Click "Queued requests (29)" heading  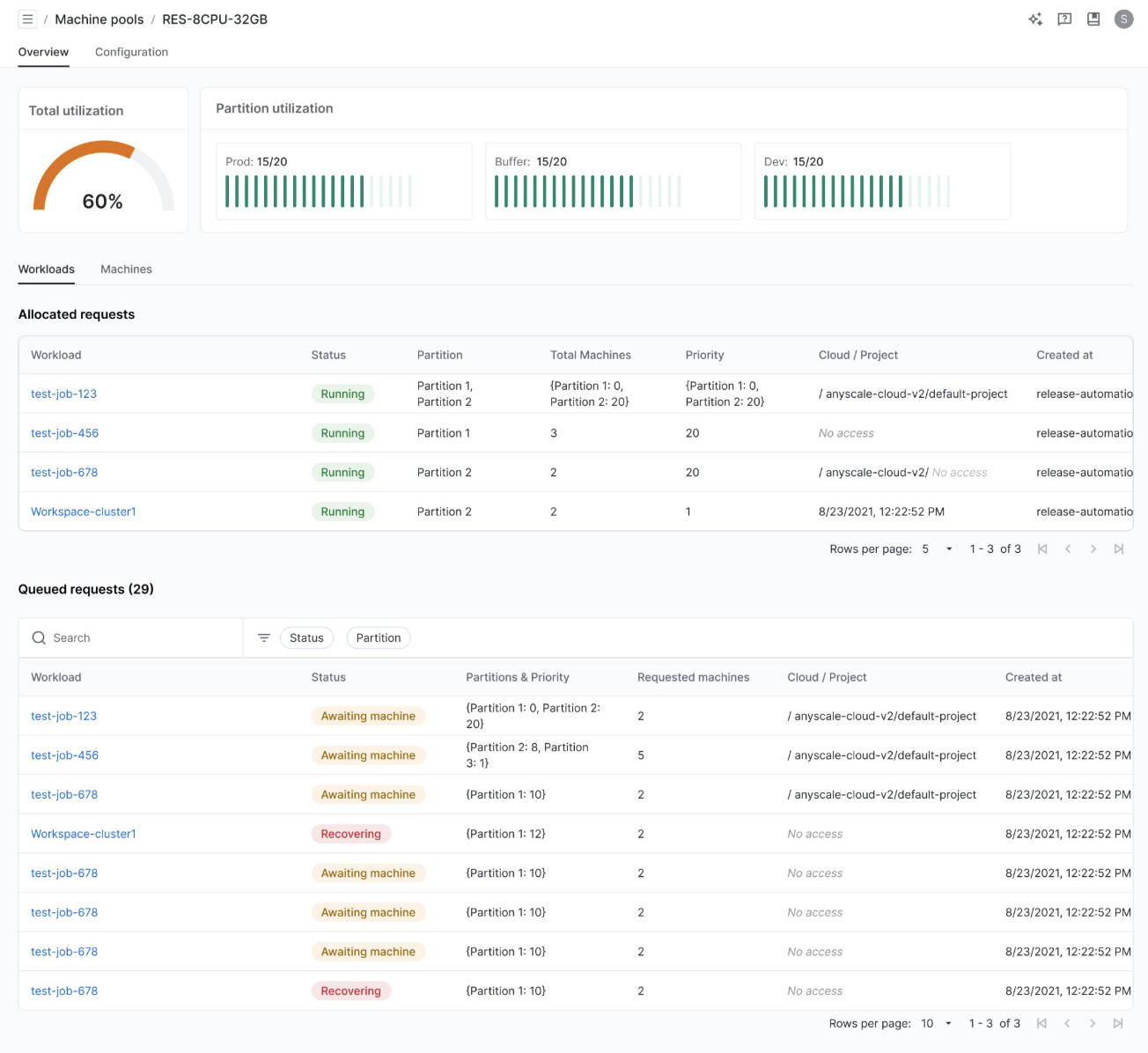(x=86, y=589)
